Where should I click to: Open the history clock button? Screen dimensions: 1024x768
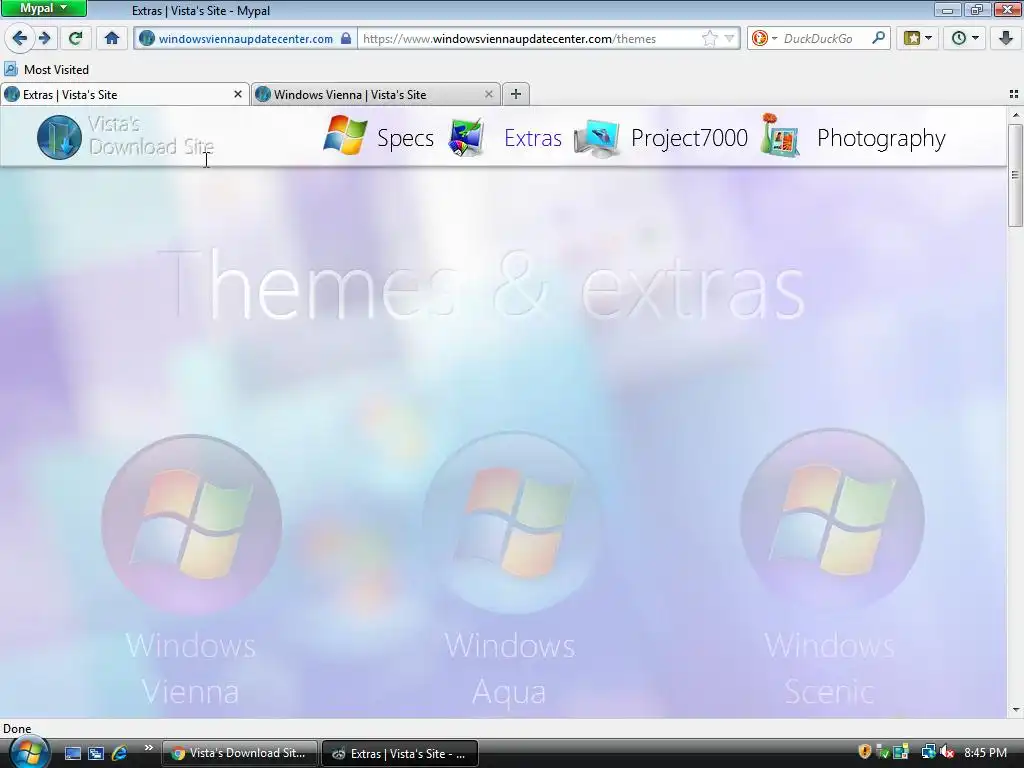click(958, 39)
